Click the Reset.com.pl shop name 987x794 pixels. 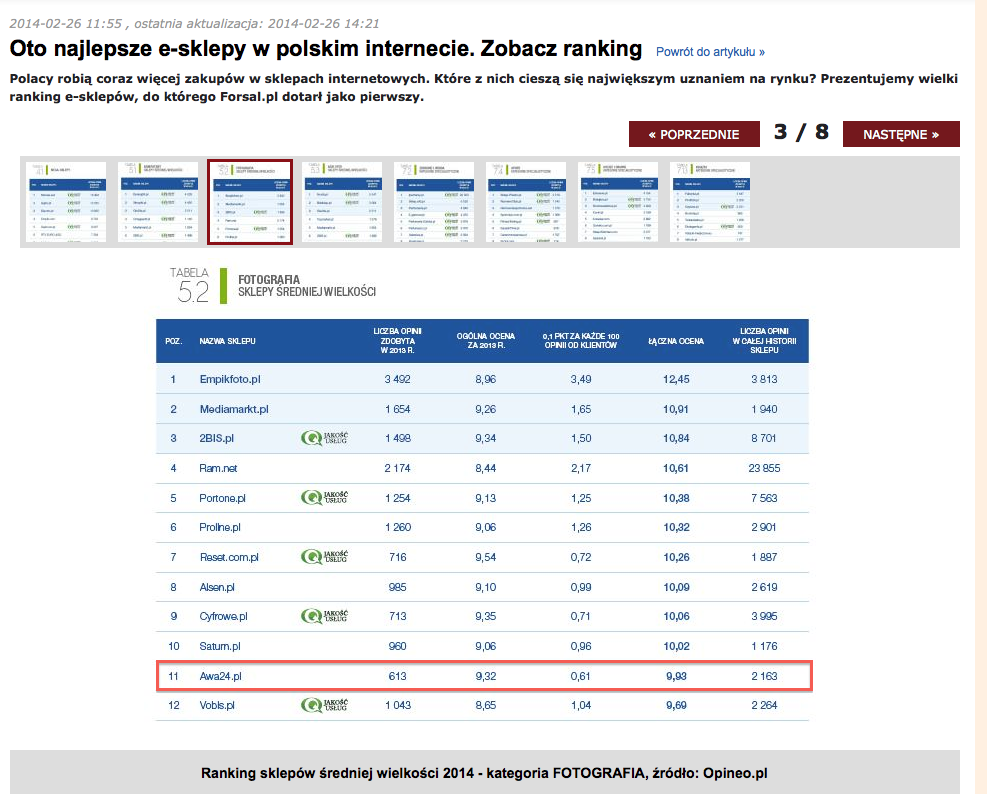pyautogui.click(x=228, y=557)
